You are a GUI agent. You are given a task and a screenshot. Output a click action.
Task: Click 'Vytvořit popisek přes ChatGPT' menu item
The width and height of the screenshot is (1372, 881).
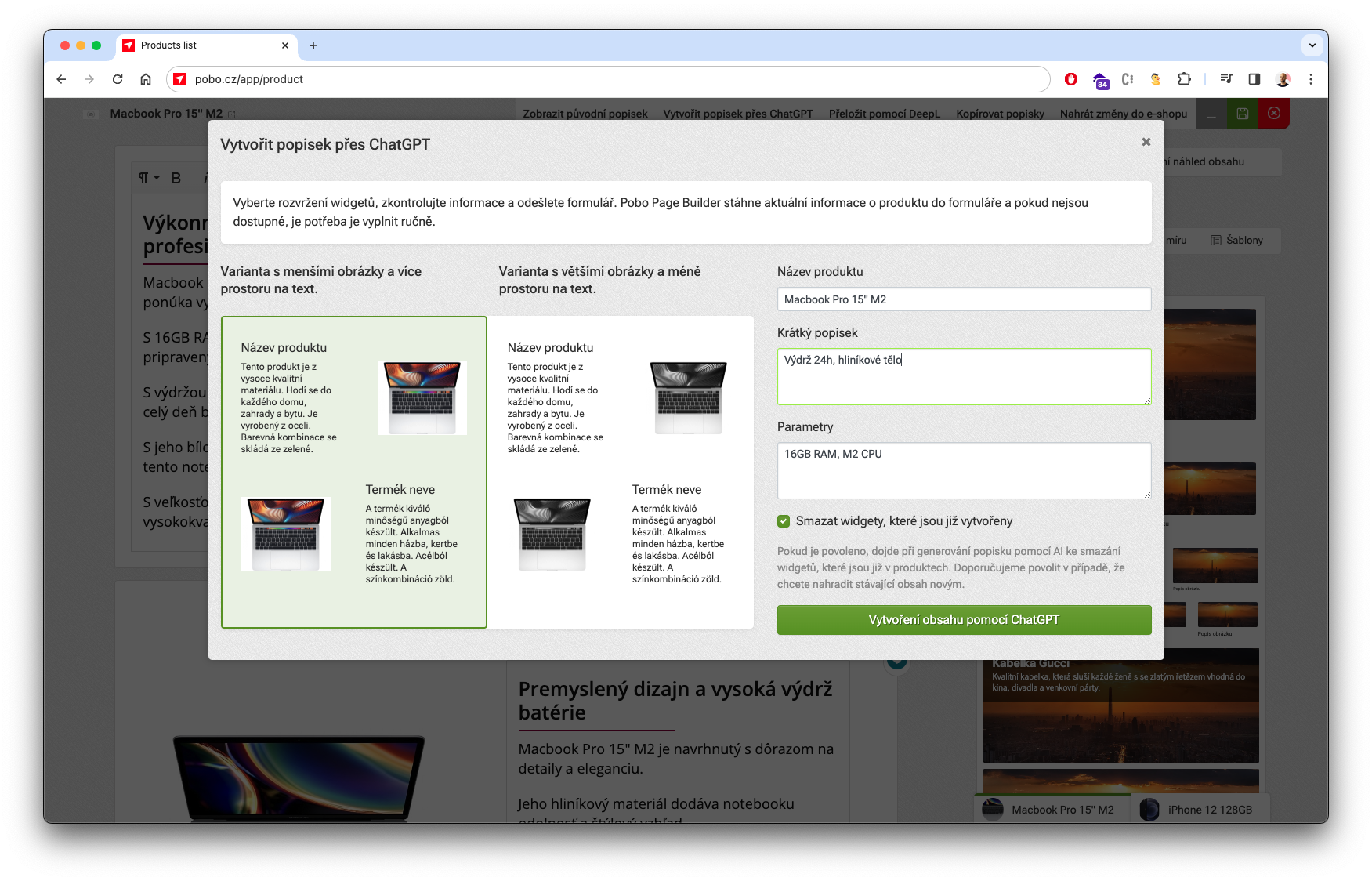[738, 114]
